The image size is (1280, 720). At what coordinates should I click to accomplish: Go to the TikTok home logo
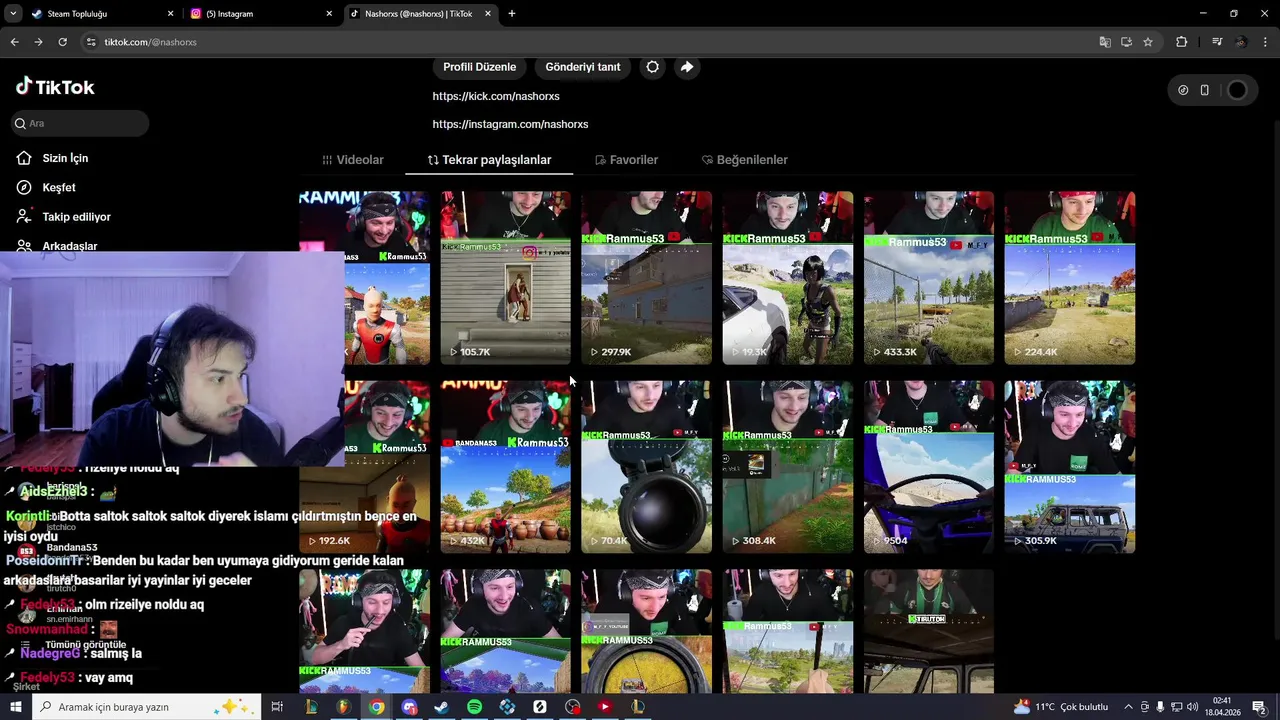click(55, 87)
